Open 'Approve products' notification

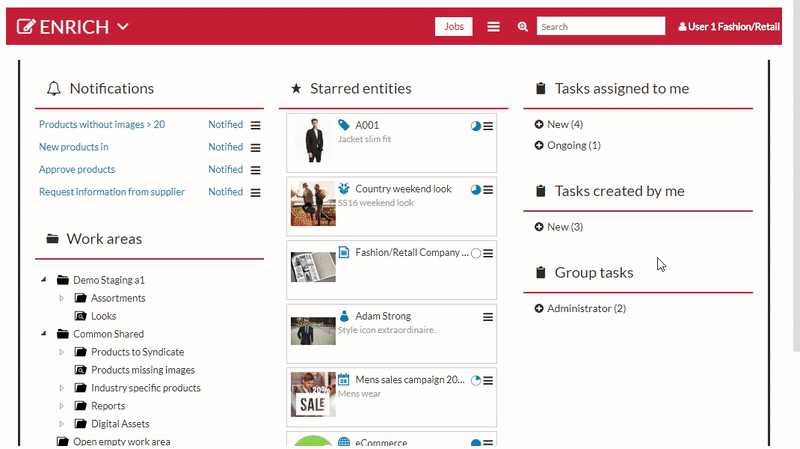coord(77,169)
